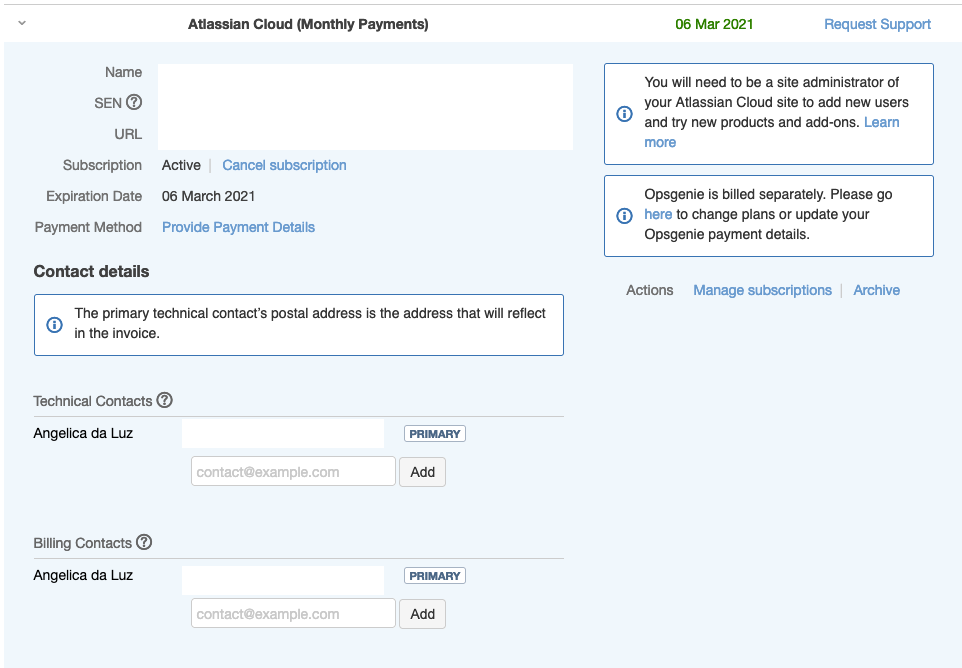Focus the billing contact email field

click(x=293, y=613)
